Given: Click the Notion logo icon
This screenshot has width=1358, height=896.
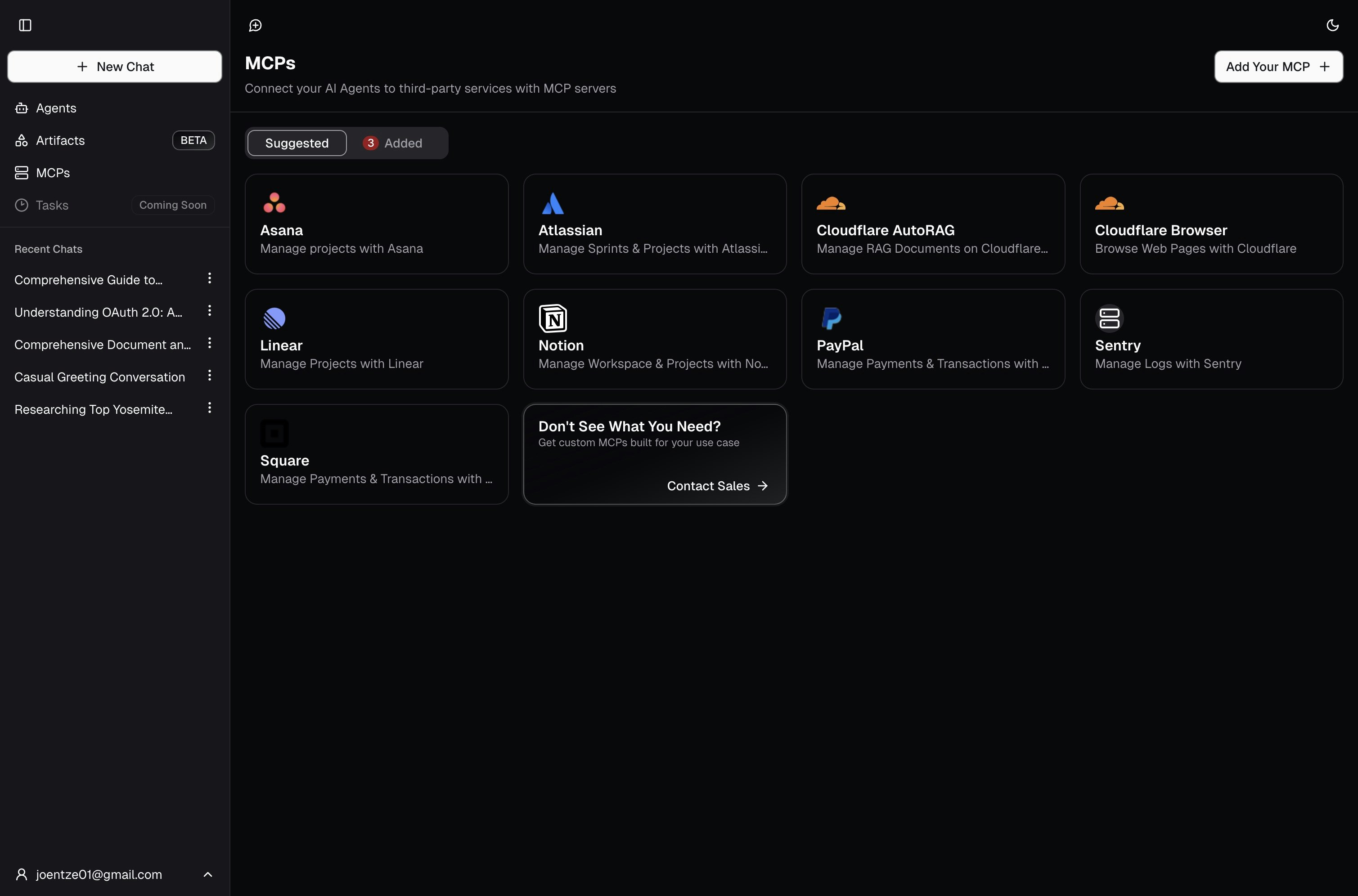Looking at the screenshot, I should click(x=553, y=318).
